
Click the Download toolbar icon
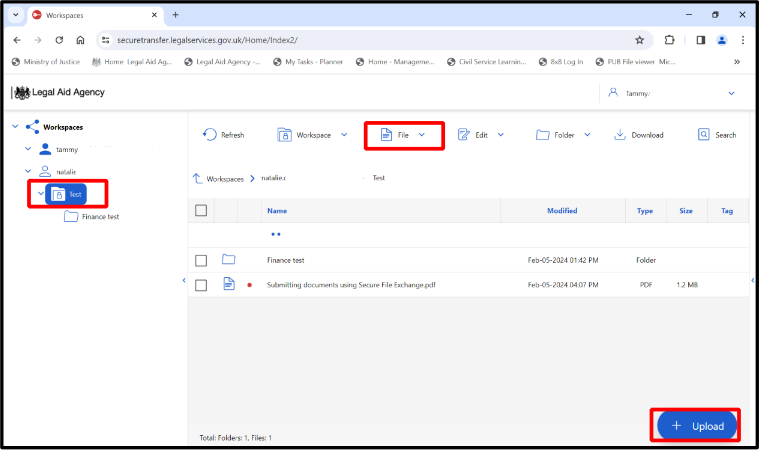[620, 135]
